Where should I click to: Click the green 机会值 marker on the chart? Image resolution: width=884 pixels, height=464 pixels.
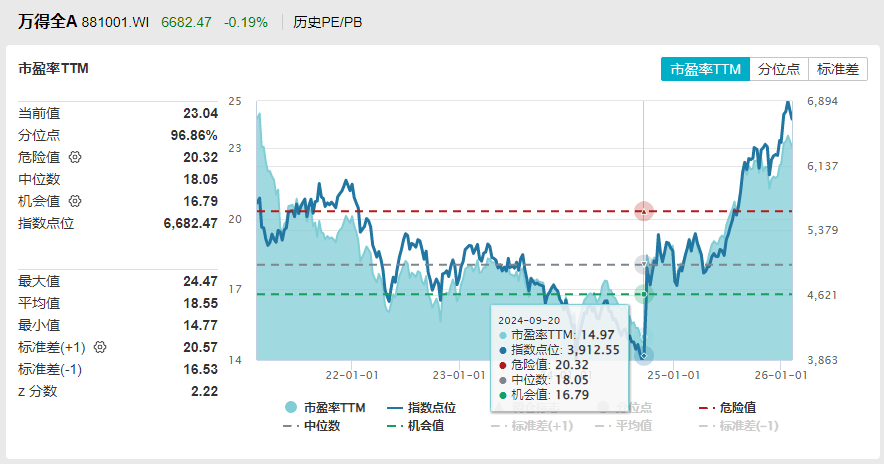(x=644, y=294)
